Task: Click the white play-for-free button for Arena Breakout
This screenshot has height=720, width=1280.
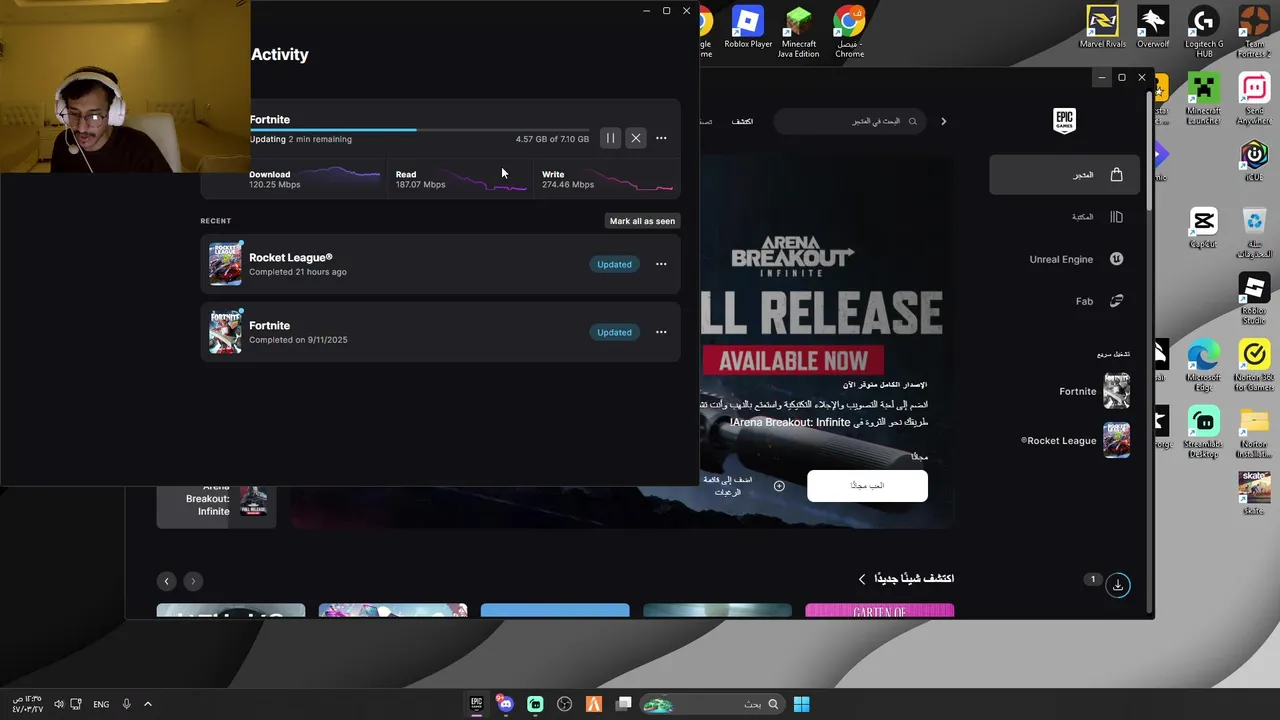Action: point(867,485)
